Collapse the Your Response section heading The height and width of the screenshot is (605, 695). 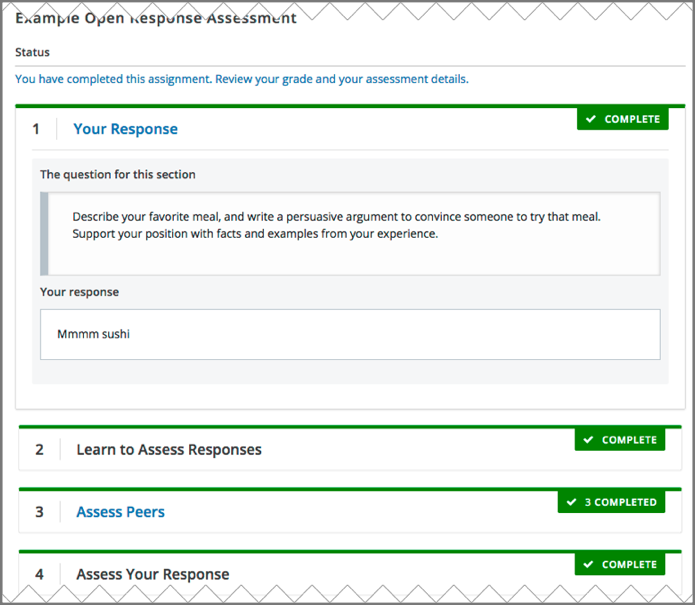(125, 129)
